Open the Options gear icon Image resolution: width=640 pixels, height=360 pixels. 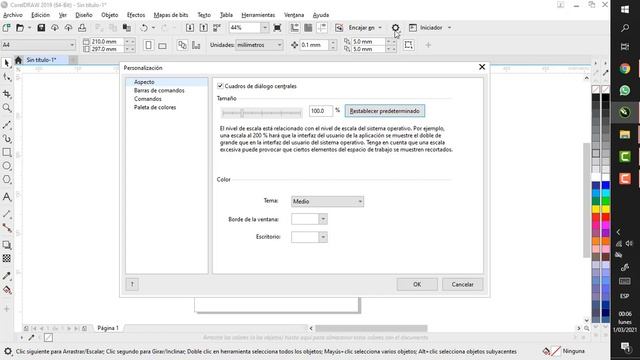(x=395, y=28)
